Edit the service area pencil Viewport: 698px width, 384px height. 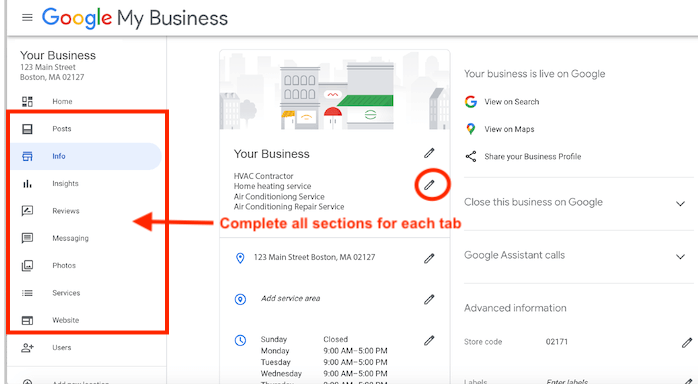point(429,299)
